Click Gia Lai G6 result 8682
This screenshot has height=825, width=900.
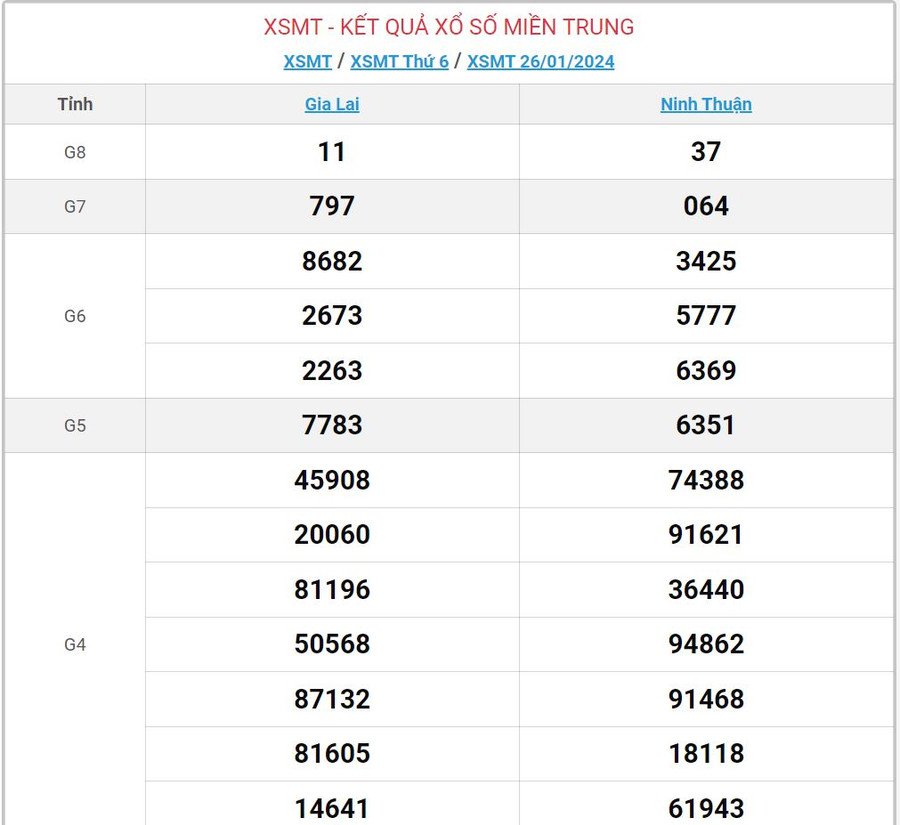point(332,262)
